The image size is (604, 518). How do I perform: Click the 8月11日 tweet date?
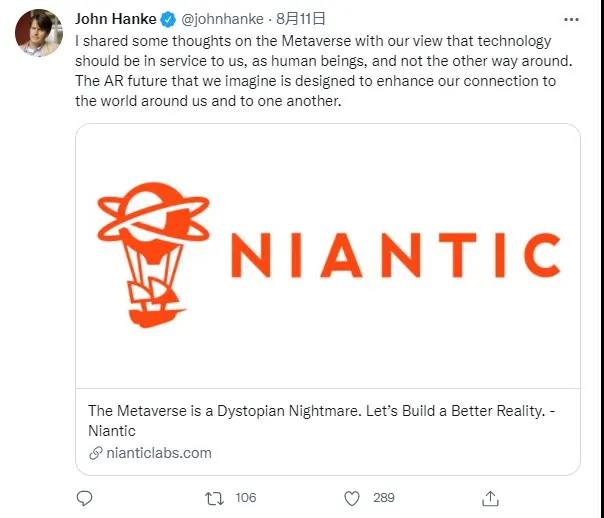301,18
